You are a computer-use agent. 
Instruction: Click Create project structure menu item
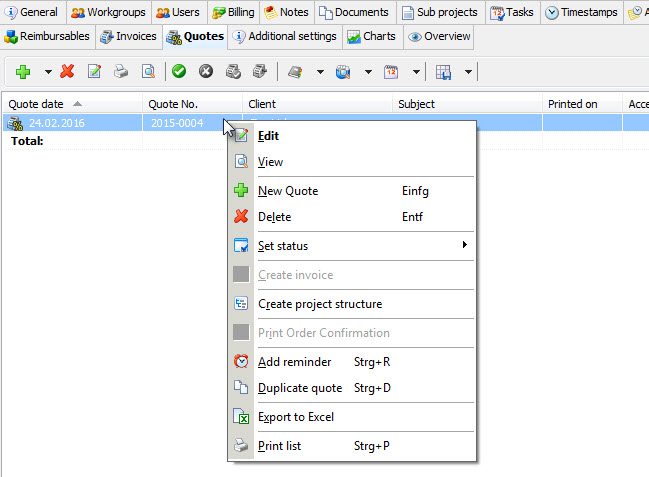pyautogui.click(x=320, y=304)
